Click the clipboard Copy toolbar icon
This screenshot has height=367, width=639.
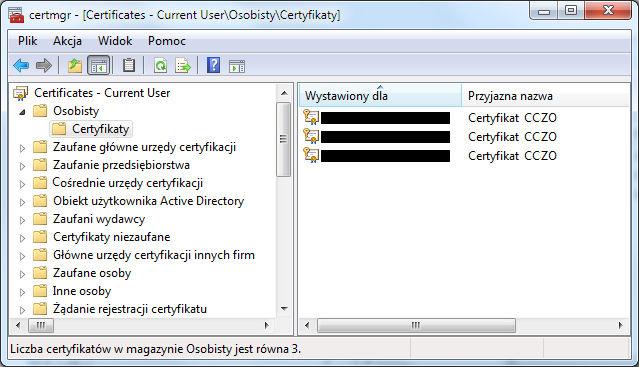pyautogui.click(x=129, y=65)
